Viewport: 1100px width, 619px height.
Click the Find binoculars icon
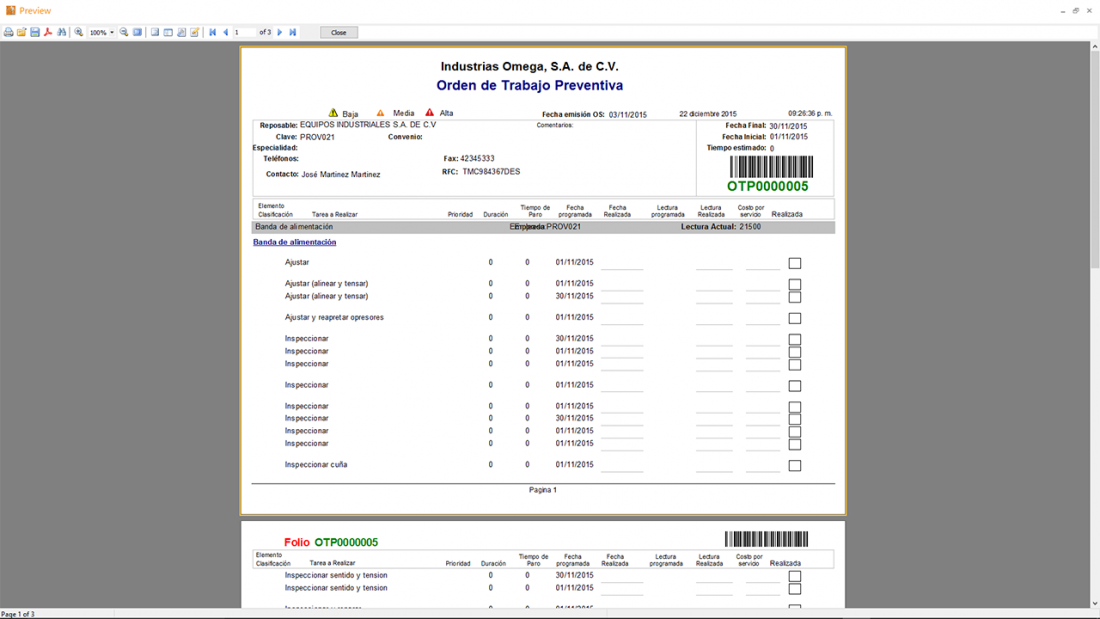(62, 33)
